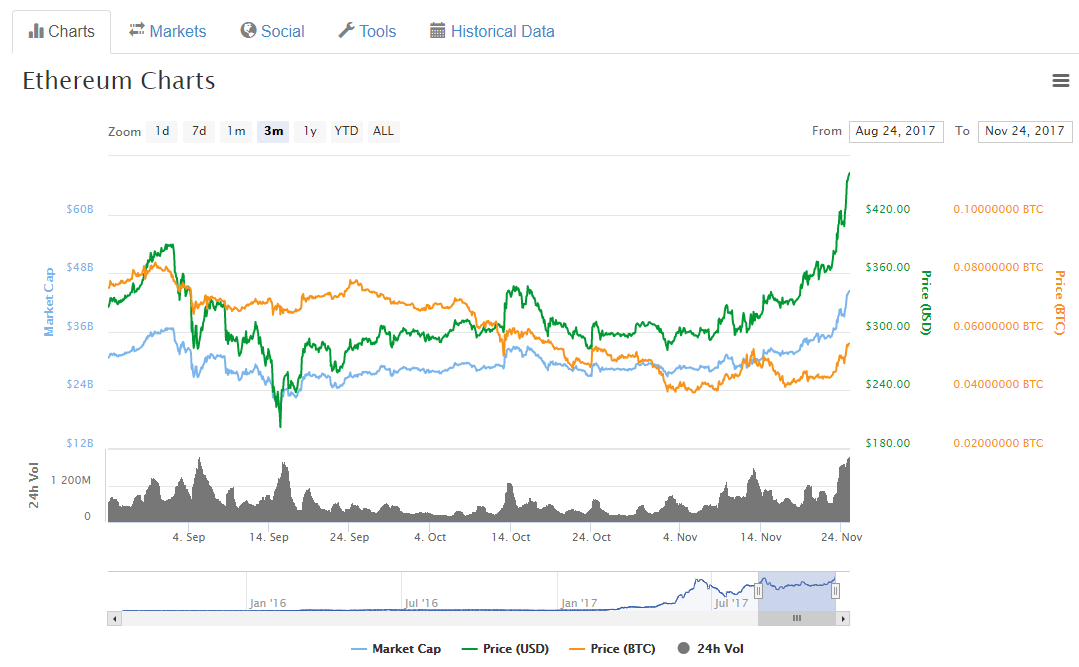The image size is (1079, 667).
Task: Toggle 24h Vol series in legend
Action: point(710,649)
